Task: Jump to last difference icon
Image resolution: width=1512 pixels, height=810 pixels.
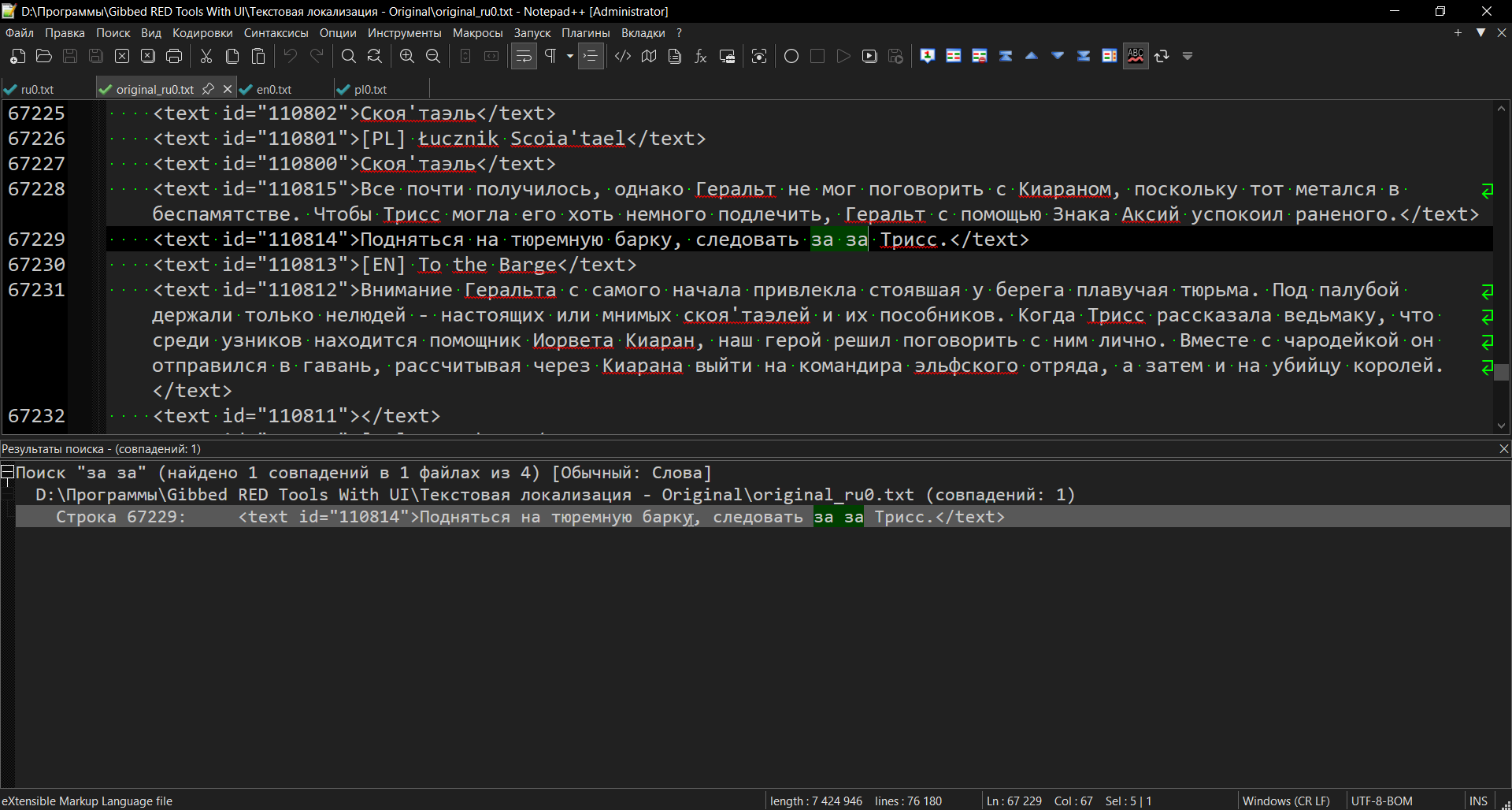Action: [x=1084, y=56]
